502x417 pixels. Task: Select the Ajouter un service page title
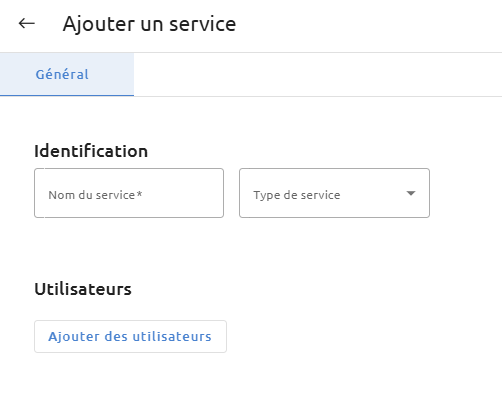[149, 24]
